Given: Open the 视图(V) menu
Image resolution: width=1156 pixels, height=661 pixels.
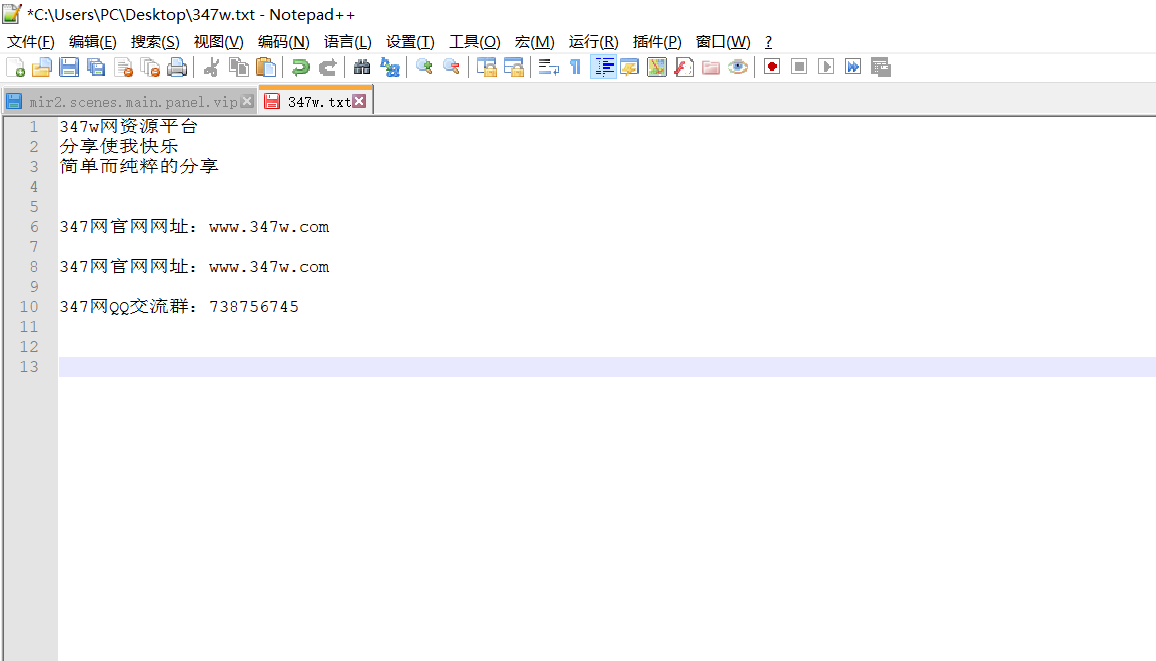Looking at the screenshot, I should click(x=219, y=42).
